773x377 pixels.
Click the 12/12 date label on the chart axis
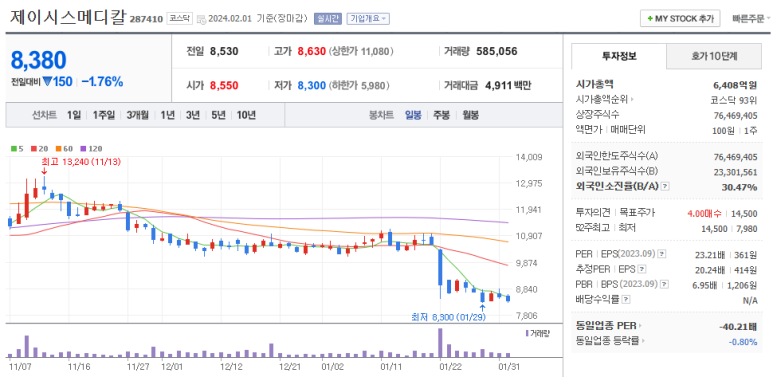pos(231,367)
